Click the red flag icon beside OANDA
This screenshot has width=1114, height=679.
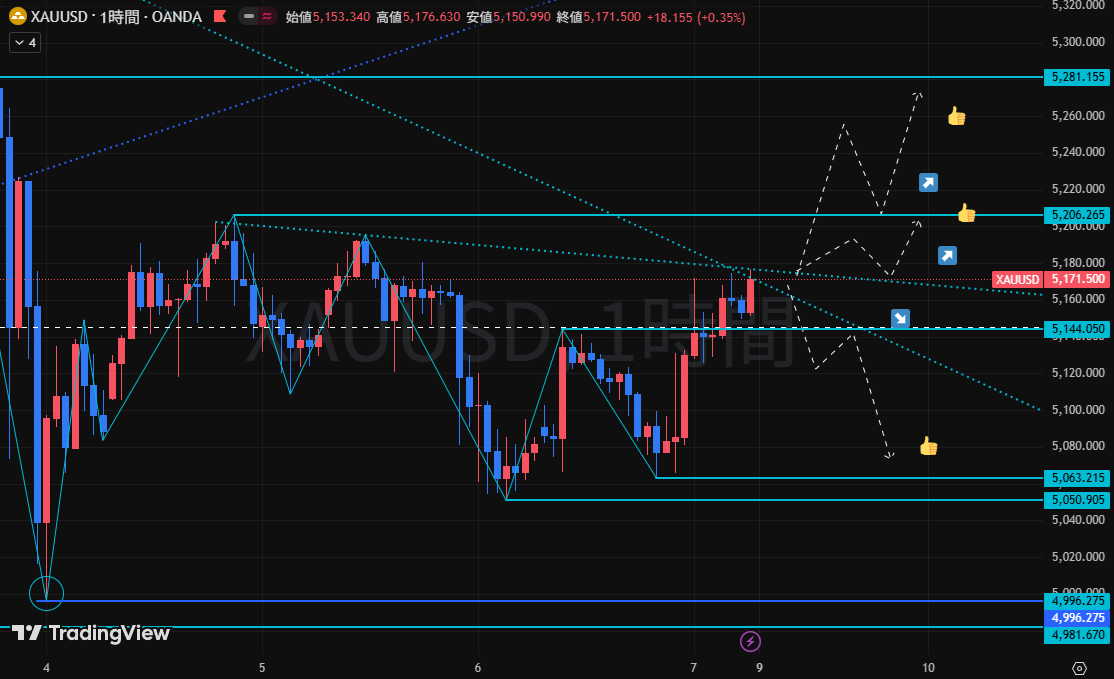[219, 17]
